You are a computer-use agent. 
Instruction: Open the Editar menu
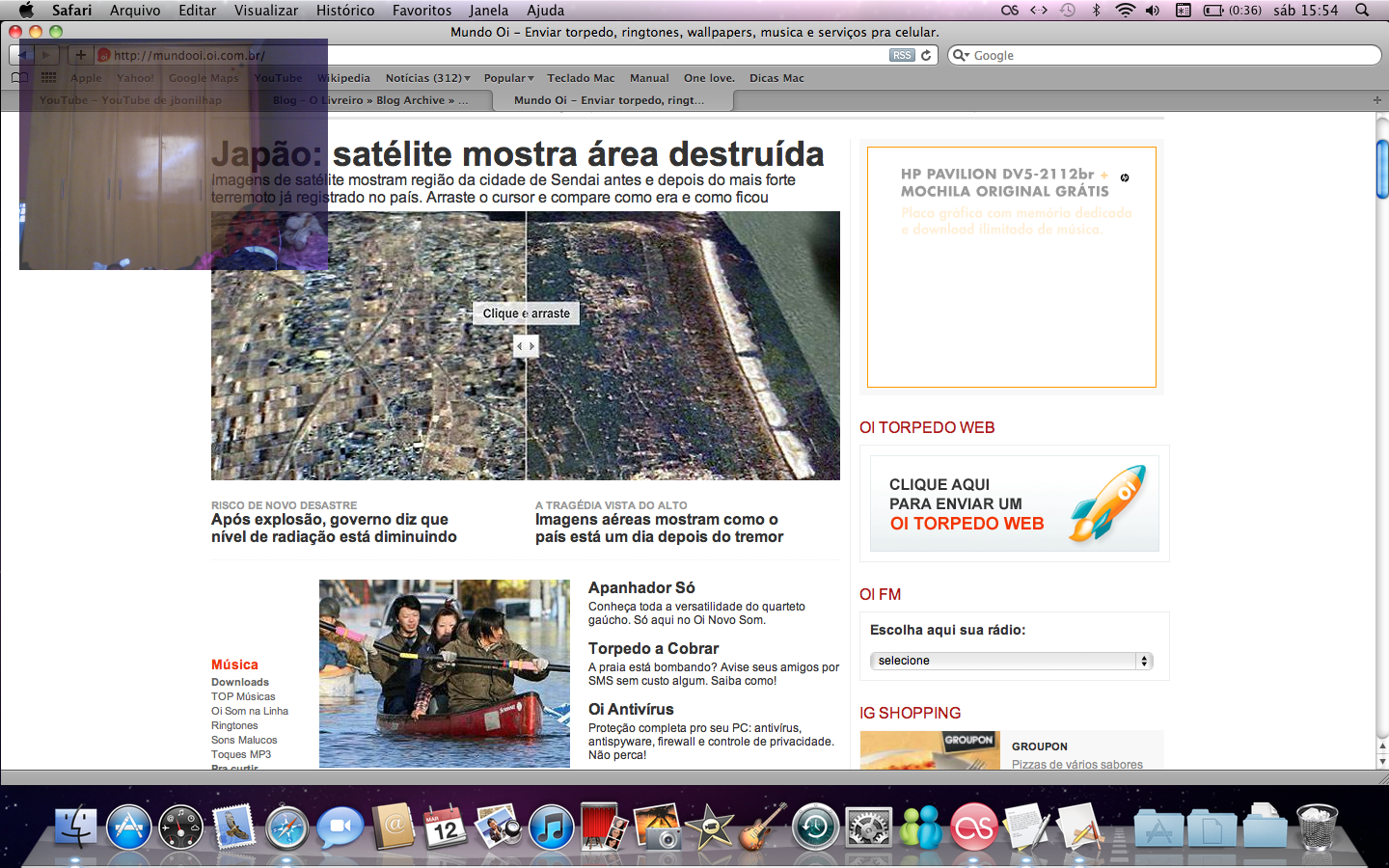point(197,10)
